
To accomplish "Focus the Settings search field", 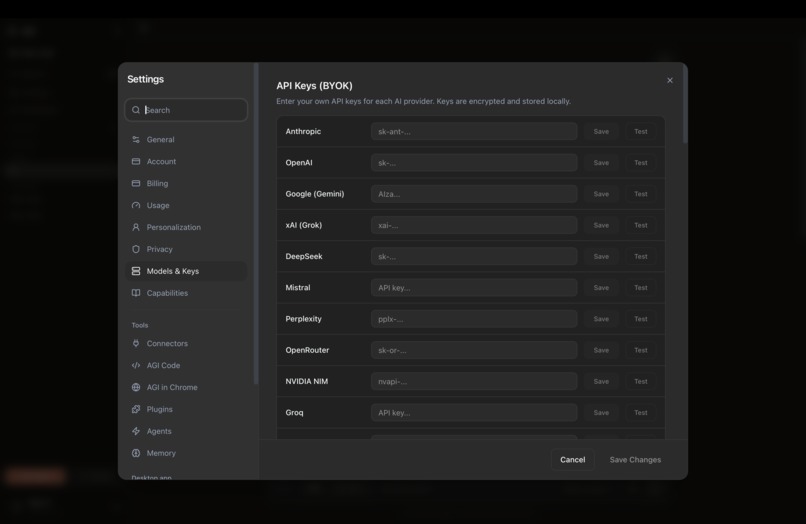I will 186,110.
